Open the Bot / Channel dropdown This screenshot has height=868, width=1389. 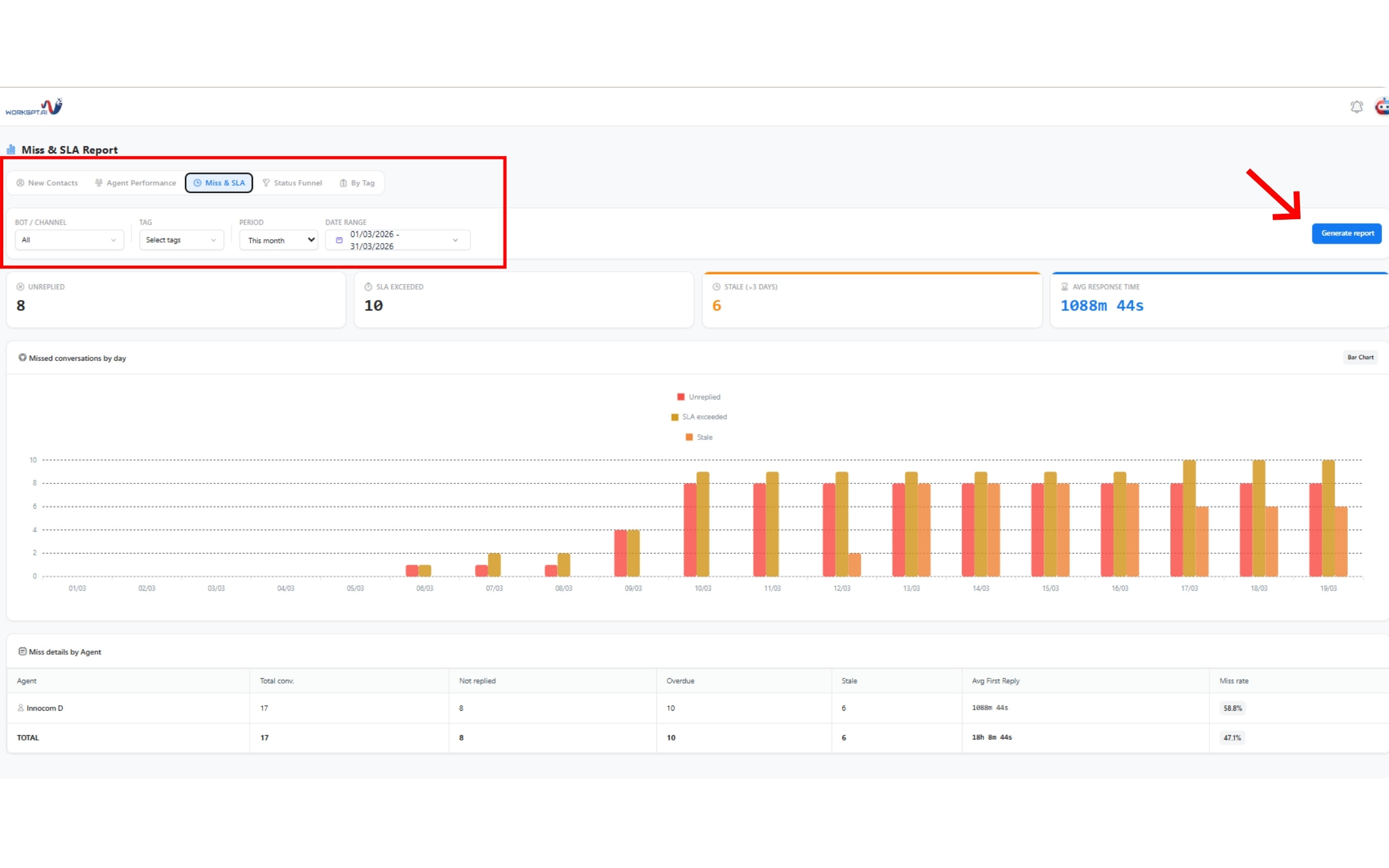69,240
